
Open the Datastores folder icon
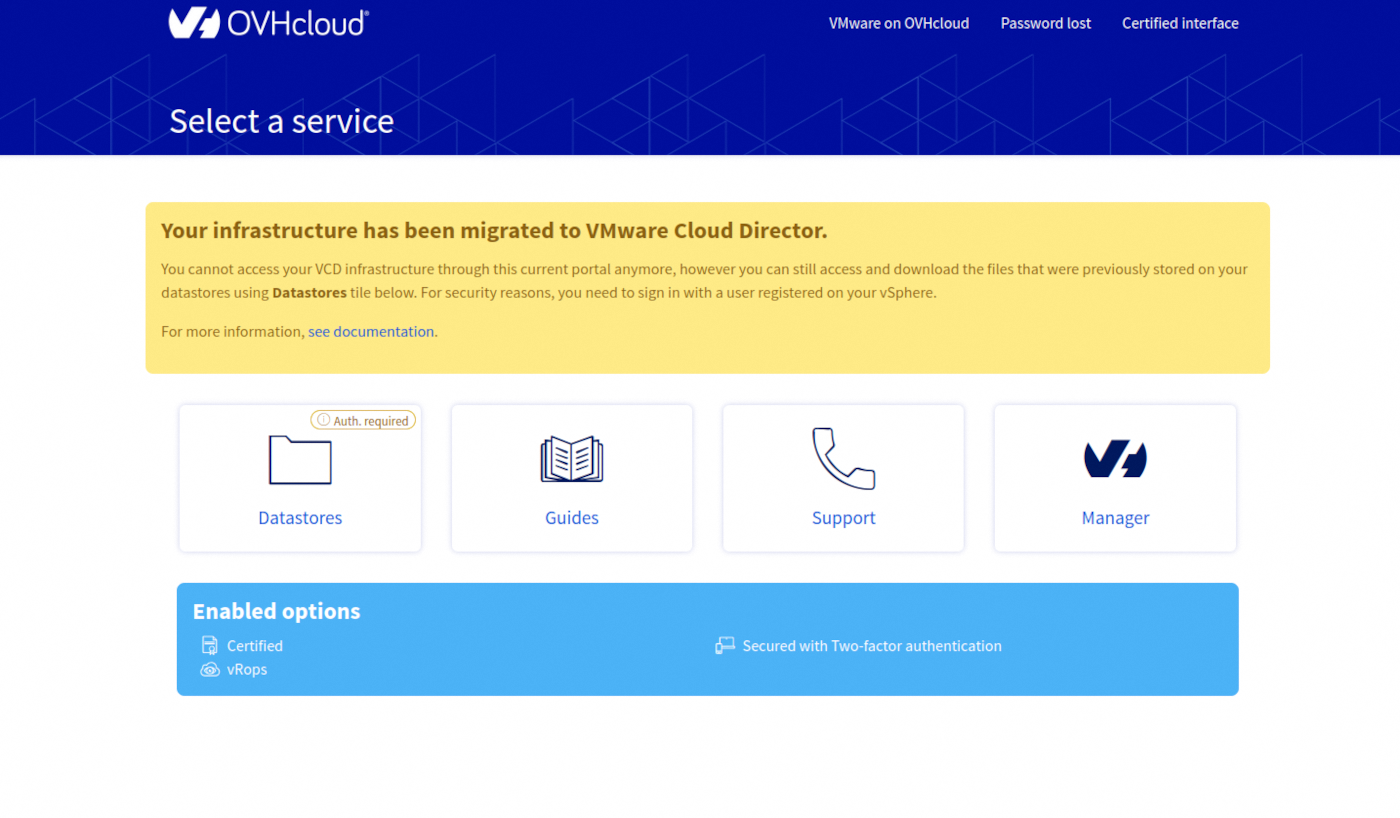[300, 459]
